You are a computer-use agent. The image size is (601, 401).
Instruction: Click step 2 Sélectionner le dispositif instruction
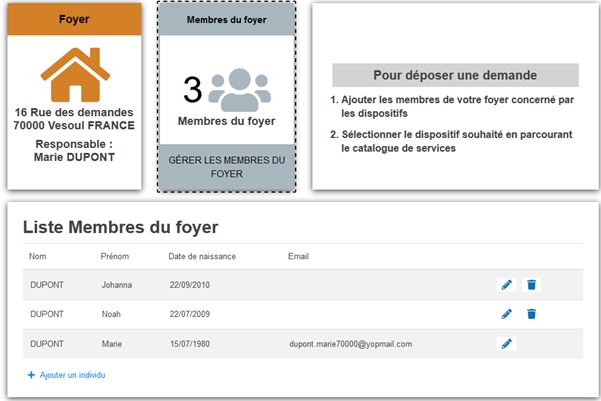[x=451, y=141]
